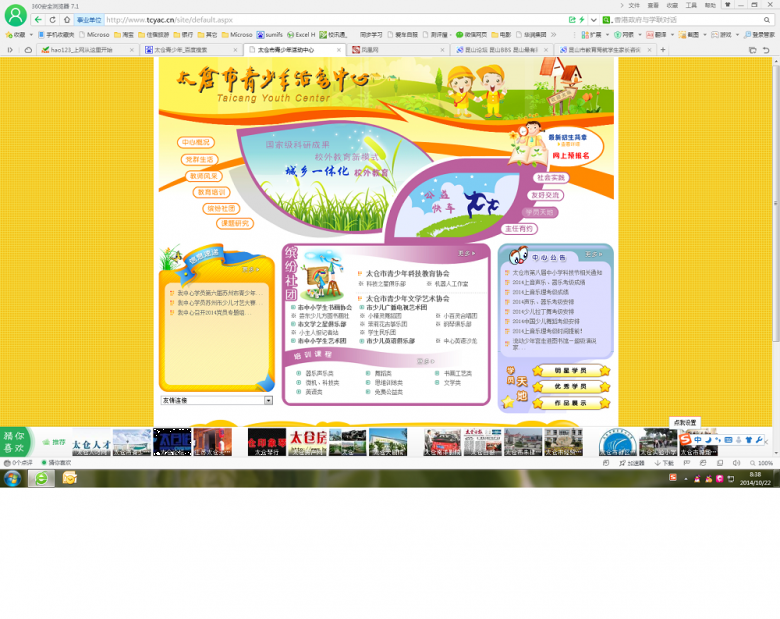Click the green share icon in address bar
Screen dimensions: 780x619
pyautogui.click(x=572, y=20)
